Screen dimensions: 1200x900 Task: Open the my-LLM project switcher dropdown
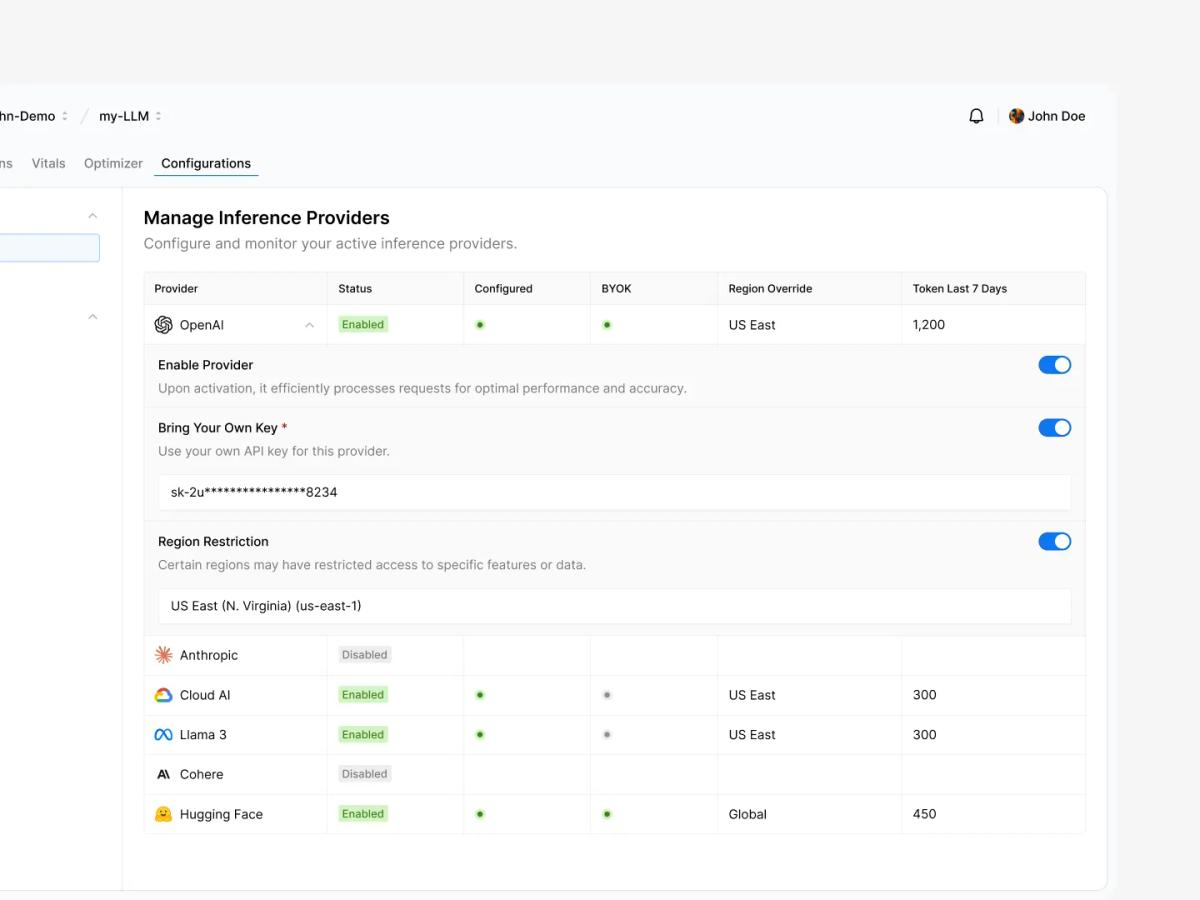click(x=130, y=116)
